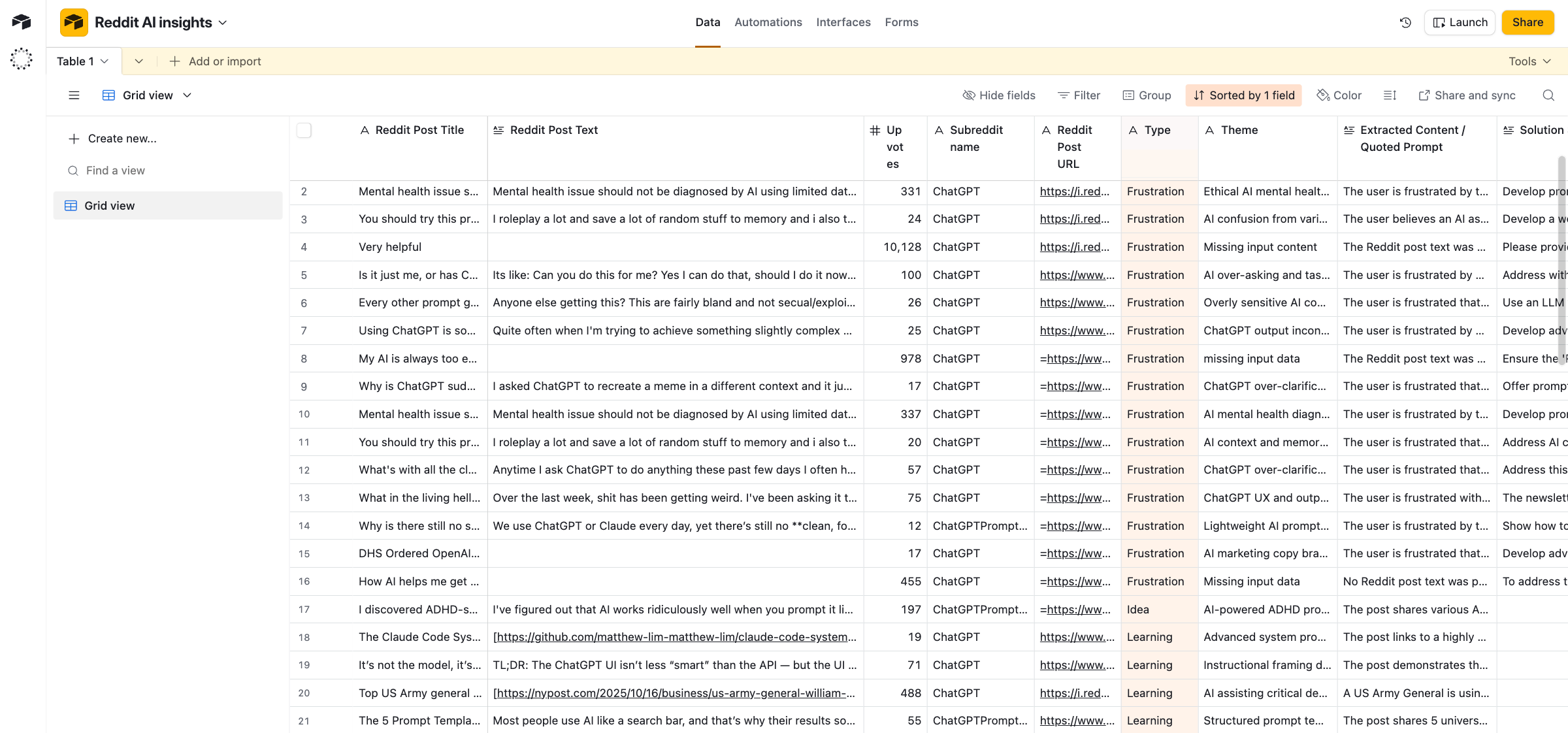
Task: Click the dotted circle icon in left rail
Action: tap(22, 59)
